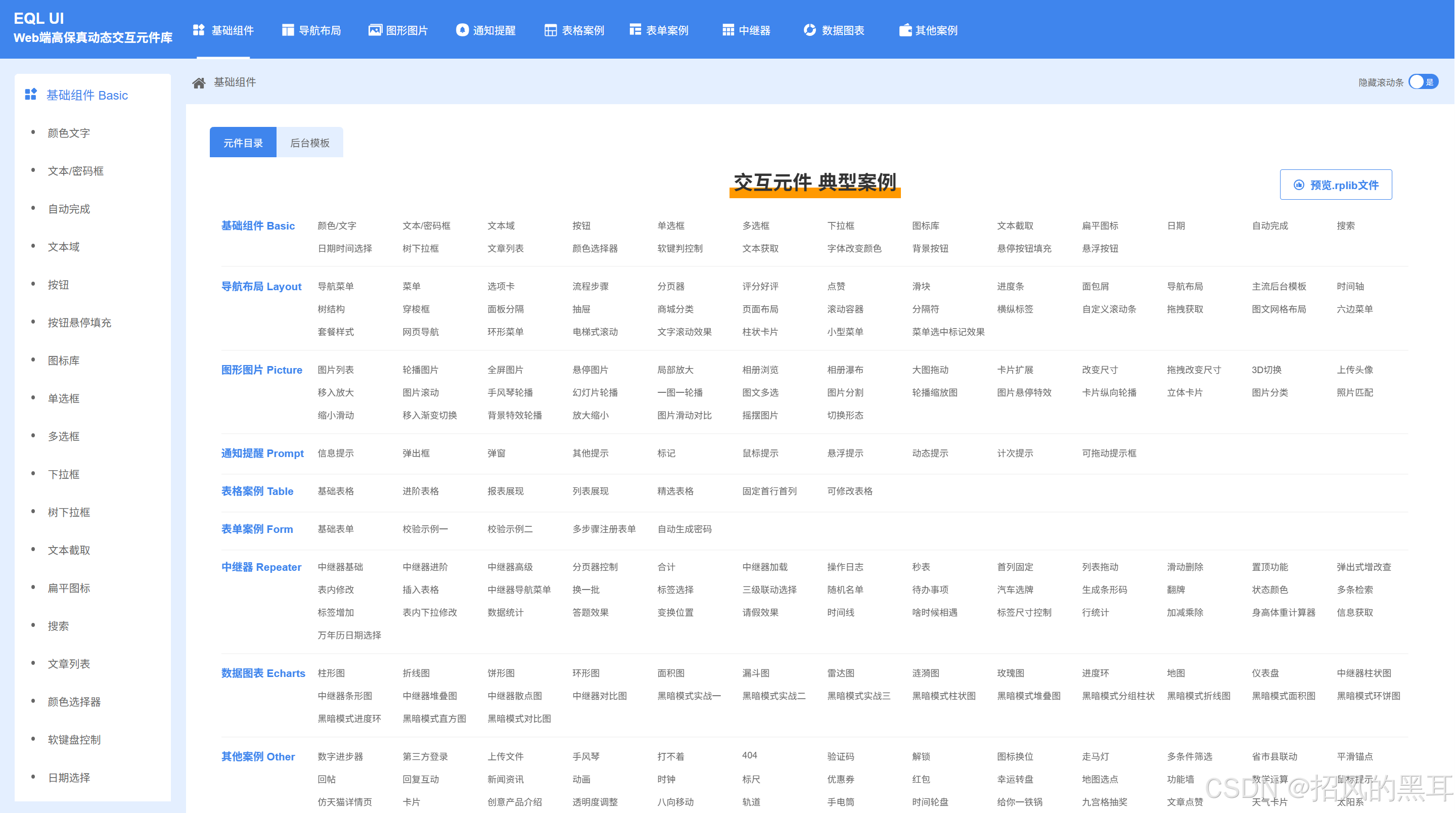This screenshot has width=1456, height=813.
Task: Click the form icon beside 表单案例
Action: tap(635, 30)
